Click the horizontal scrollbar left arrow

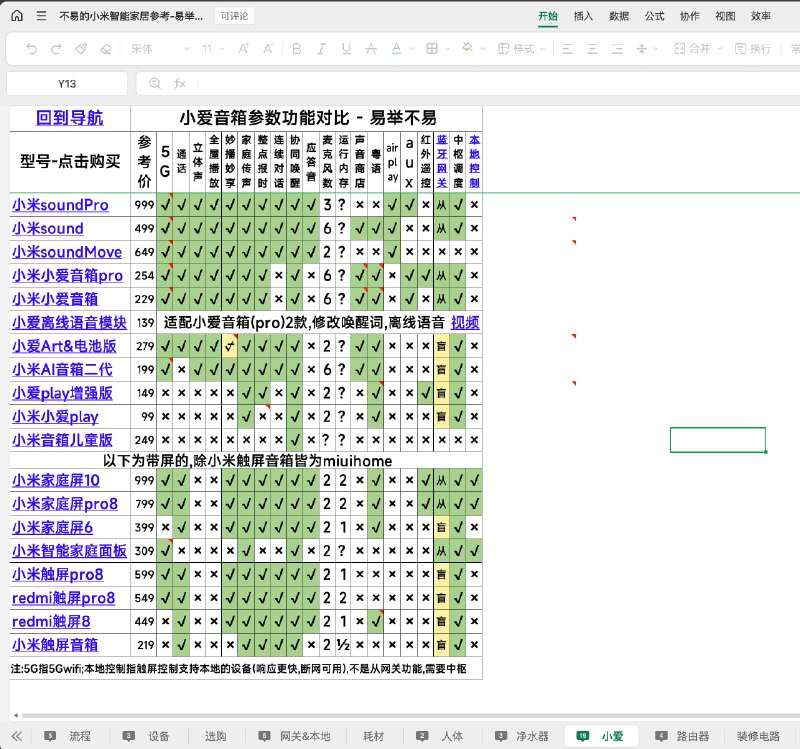click(x=16, y=715)
